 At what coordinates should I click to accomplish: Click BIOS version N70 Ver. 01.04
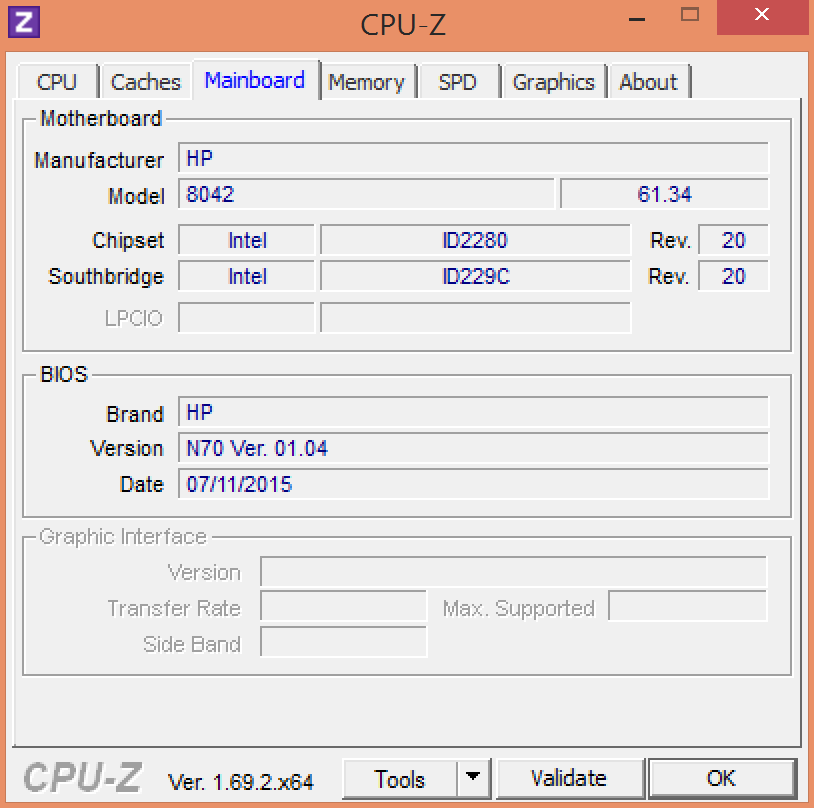point(473,448)
